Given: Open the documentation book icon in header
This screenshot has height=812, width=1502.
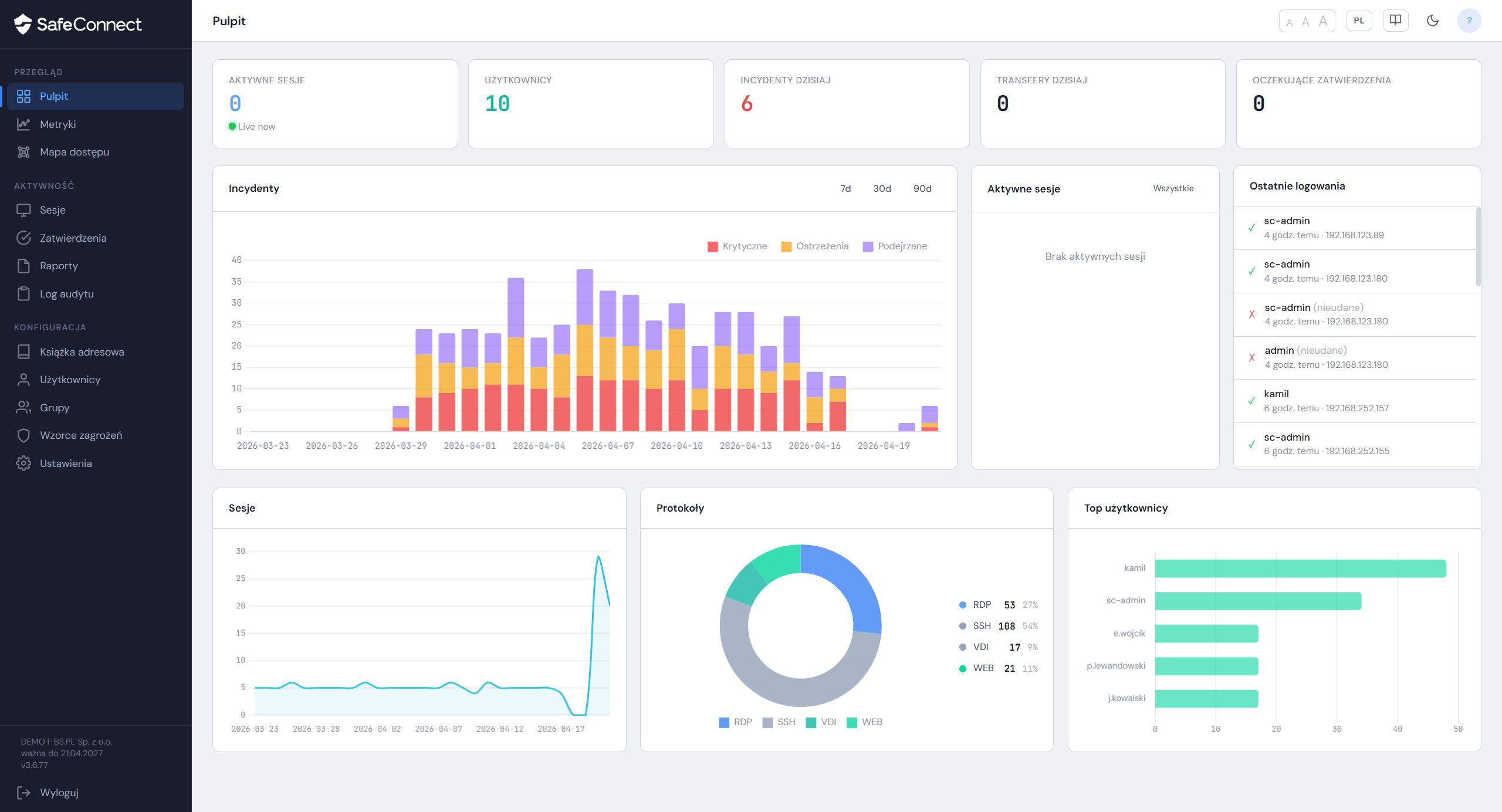Looking at the screenshot, I should [x=1395, y=21].
